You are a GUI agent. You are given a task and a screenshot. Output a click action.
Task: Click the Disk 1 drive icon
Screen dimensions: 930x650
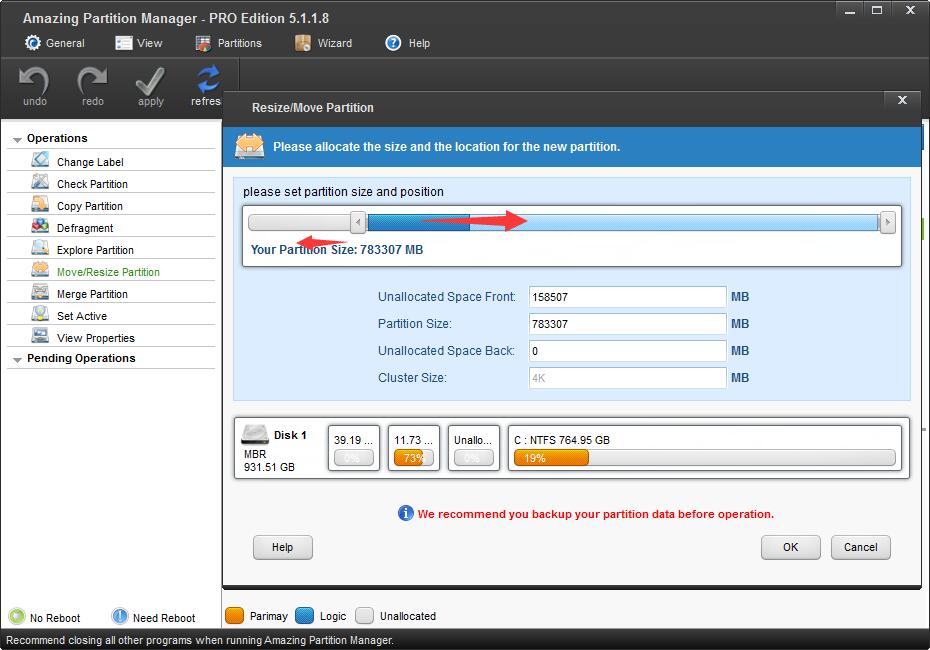click(x=255, y=434)
